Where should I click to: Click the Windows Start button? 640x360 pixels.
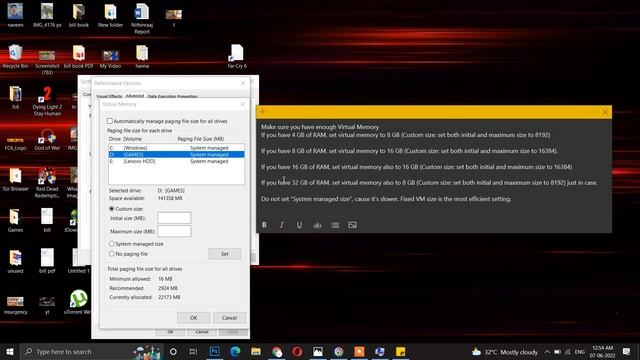coord(10,351)
